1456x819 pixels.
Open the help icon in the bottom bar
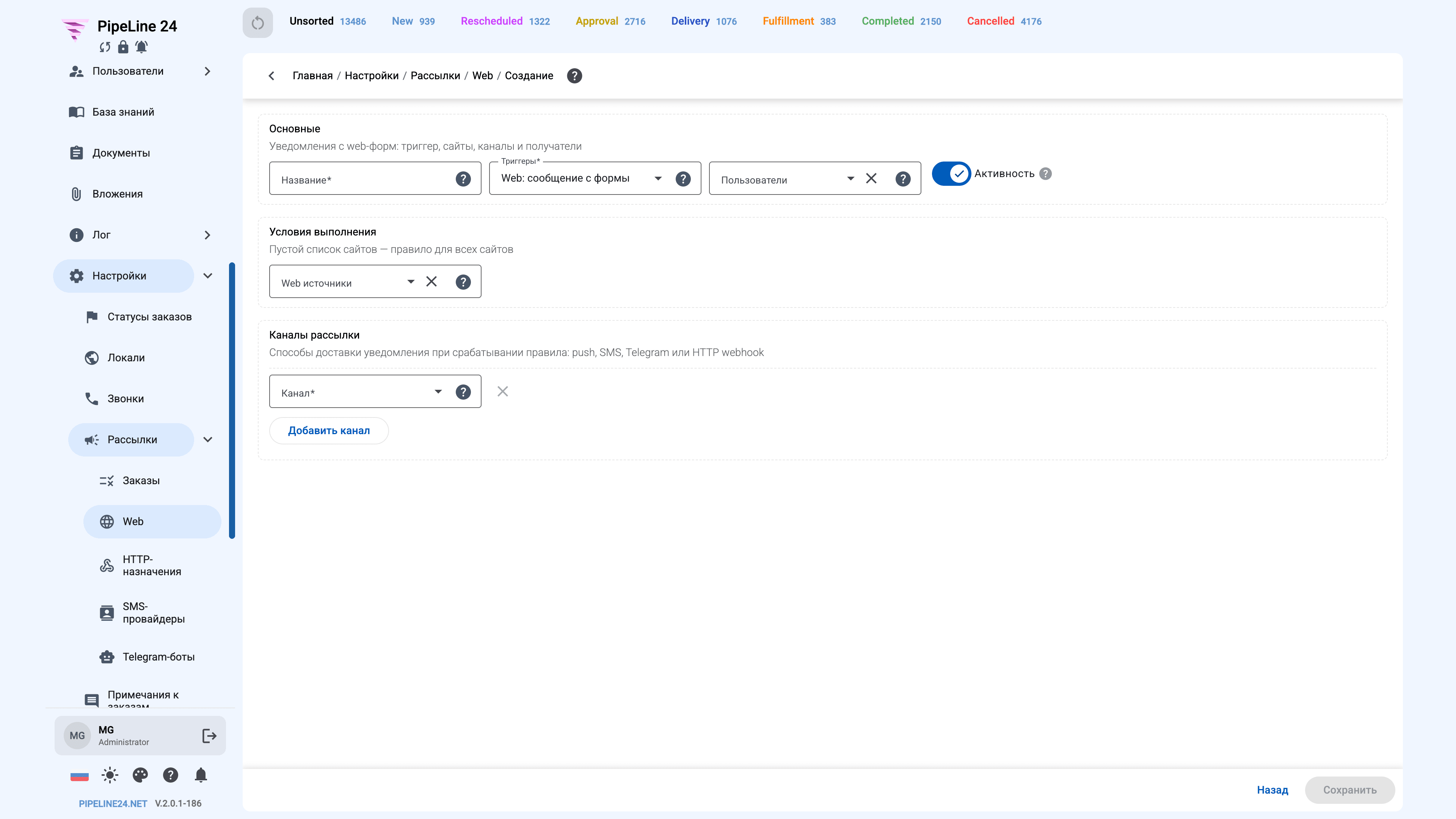(x=170, y=775)
